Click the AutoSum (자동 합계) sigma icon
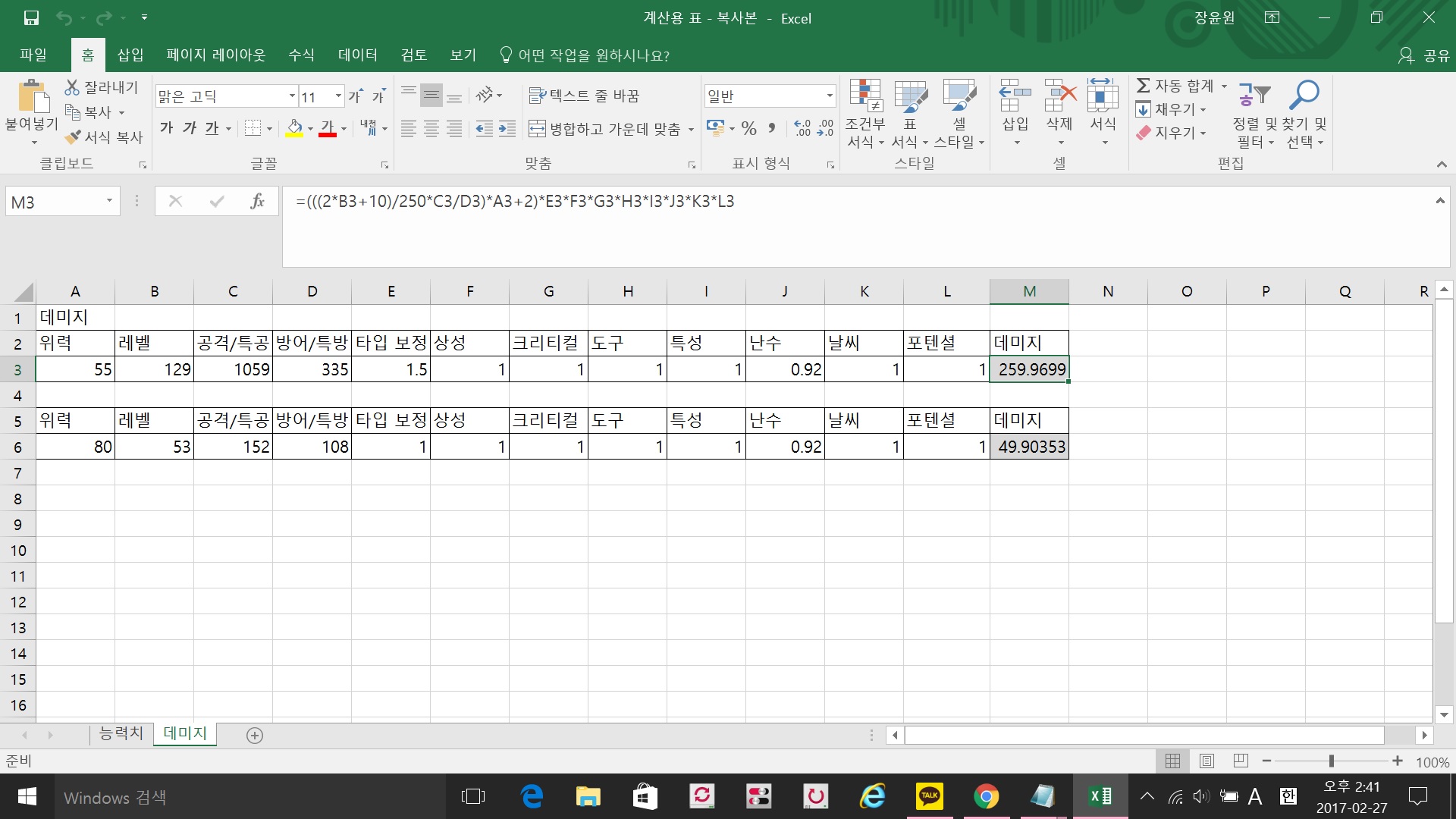Screen dimensions: 1456x819 pyautogui.click(x=1144, y=86)
